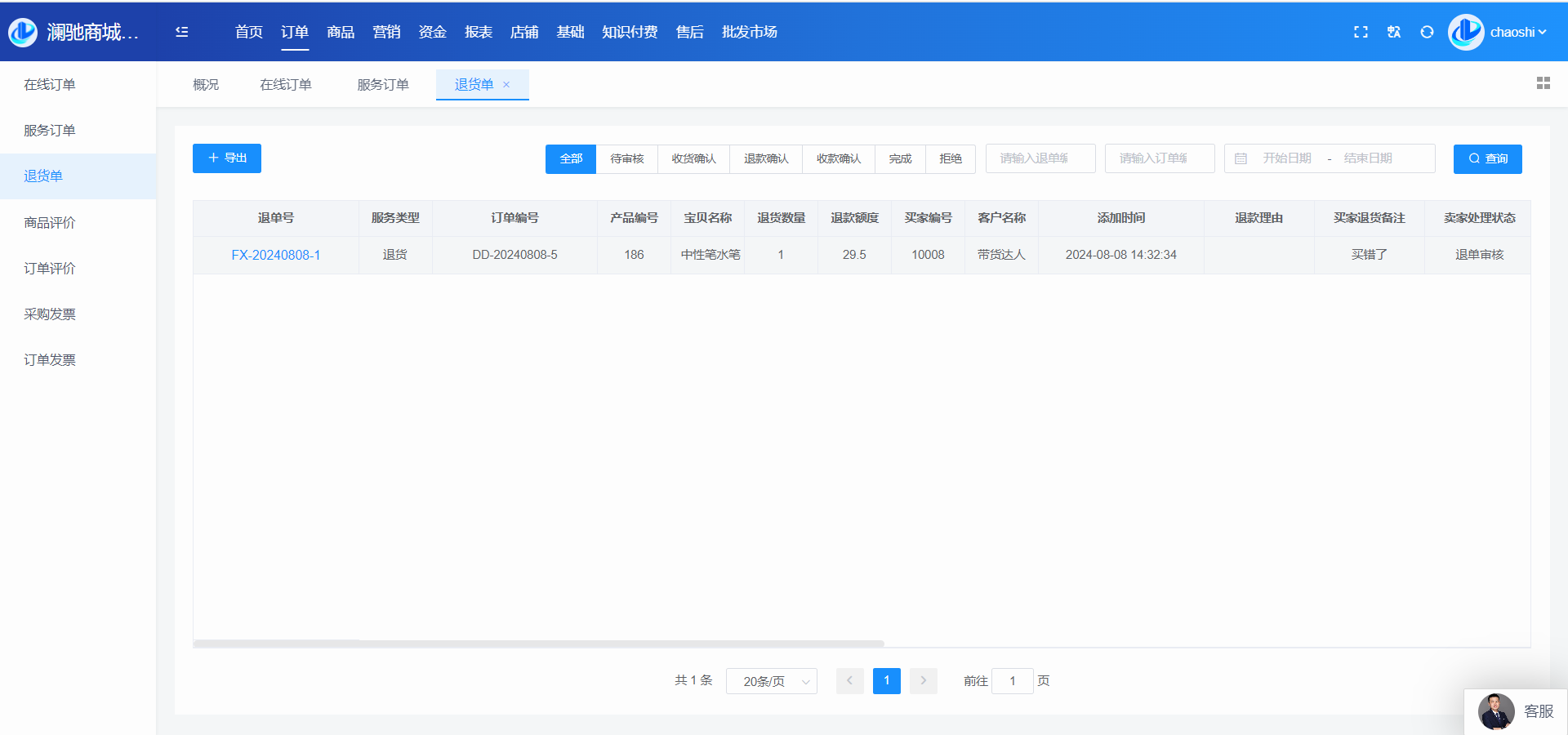Close the 退货单 tab

point(506,85)
